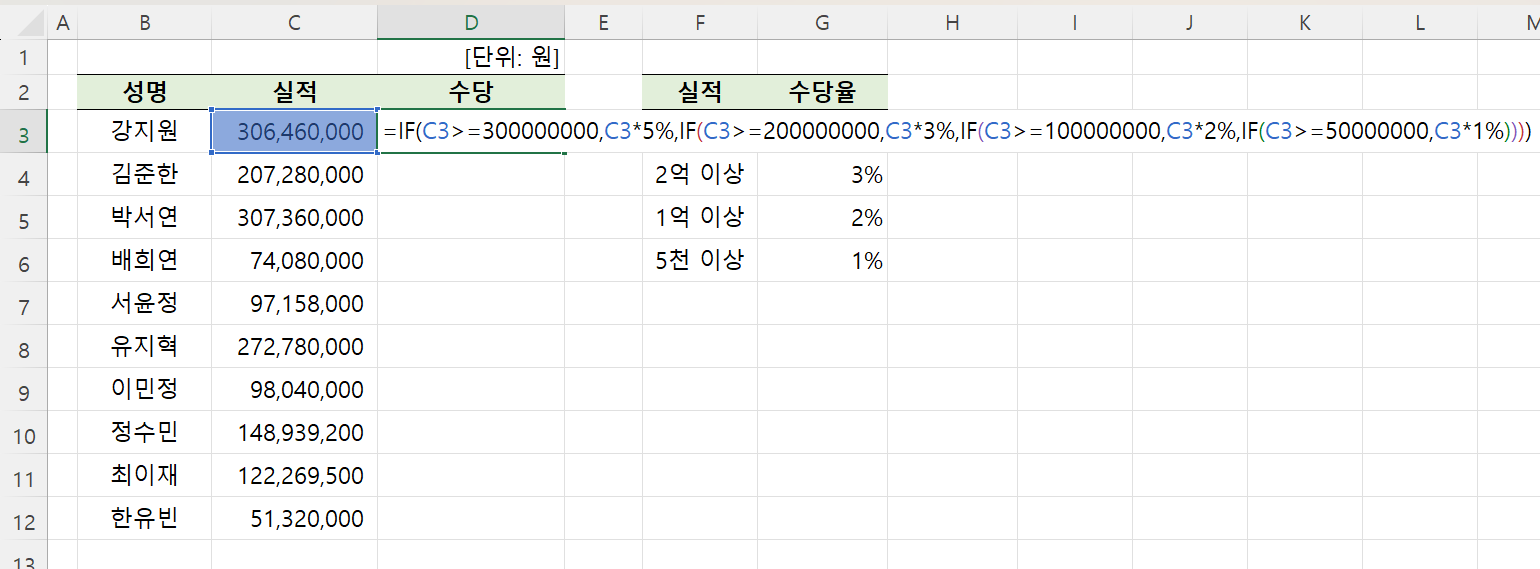Viewport: 1540px width, 569px height.
Task: Select column H header
Action: 952,22
